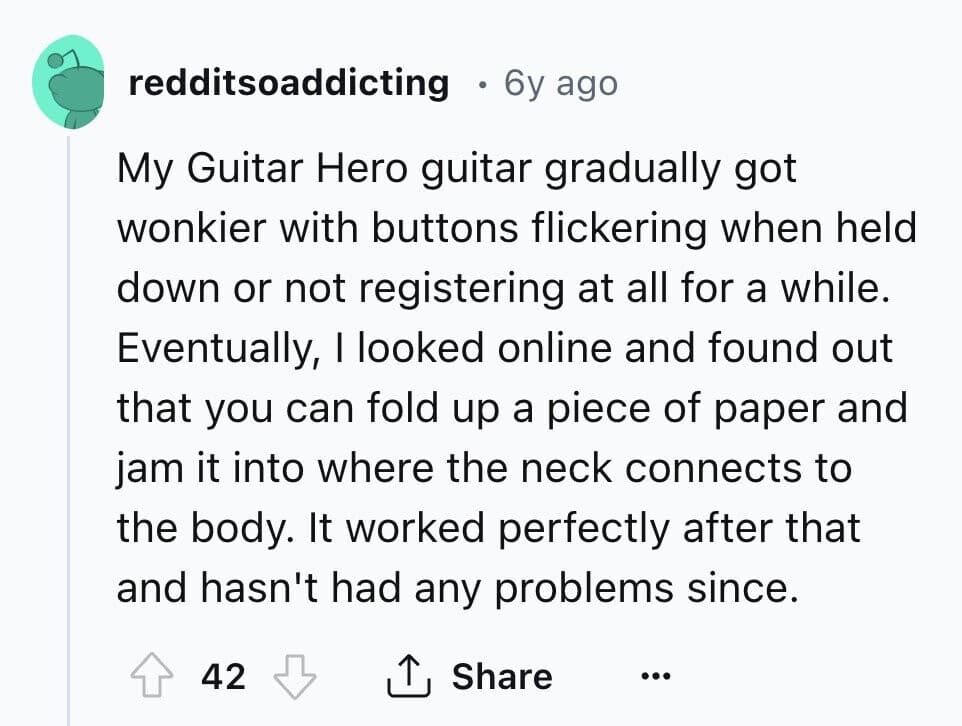The width and height of the screenshot is (962, 726).
Task: Click the comment vote count 42
Action: tap(224, 676)
